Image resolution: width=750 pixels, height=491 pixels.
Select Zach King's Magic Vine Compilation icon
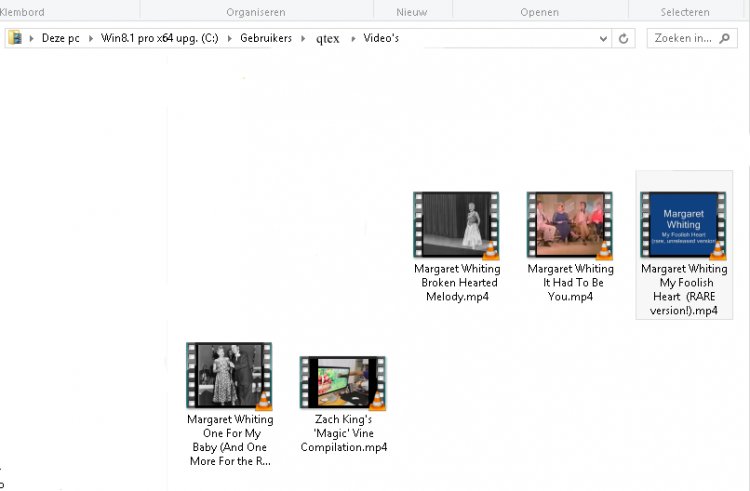click(x=343, y=382)
